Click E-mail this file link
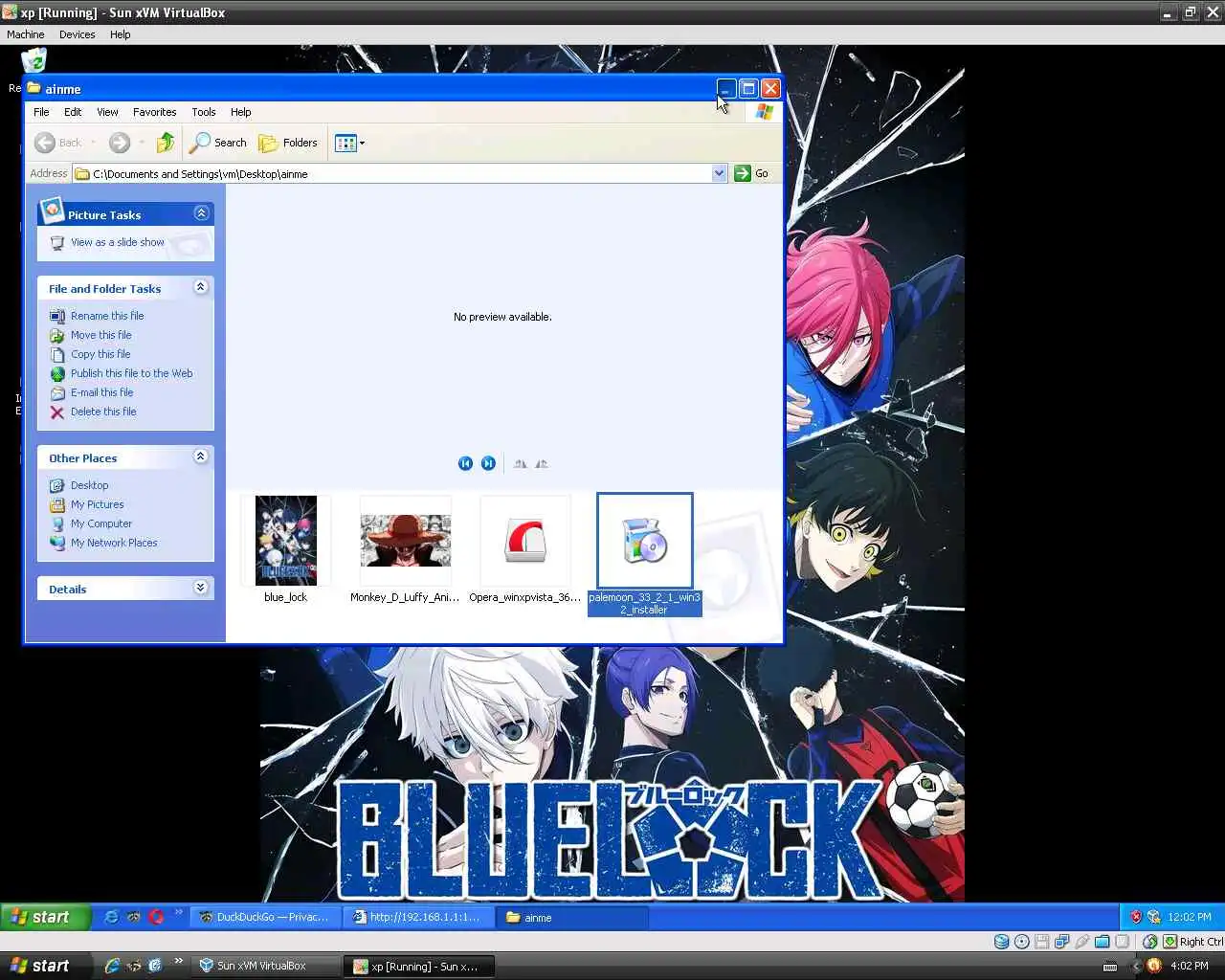 (x=101, y=392)
